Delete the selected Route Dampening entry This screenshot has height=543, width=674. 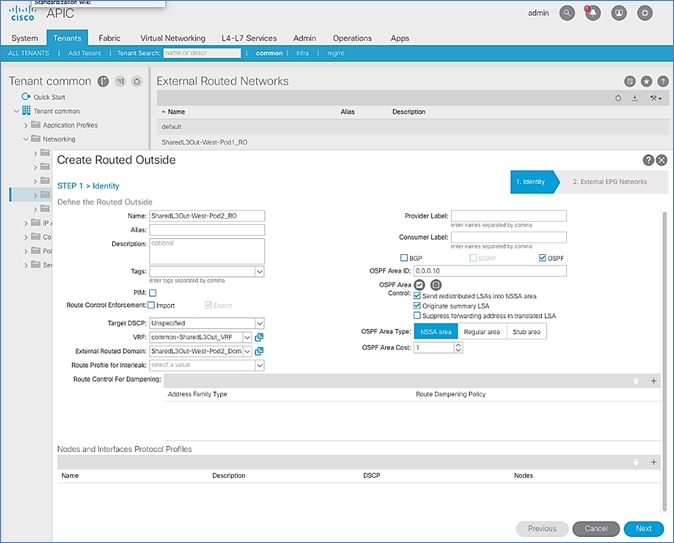point(636,380)
